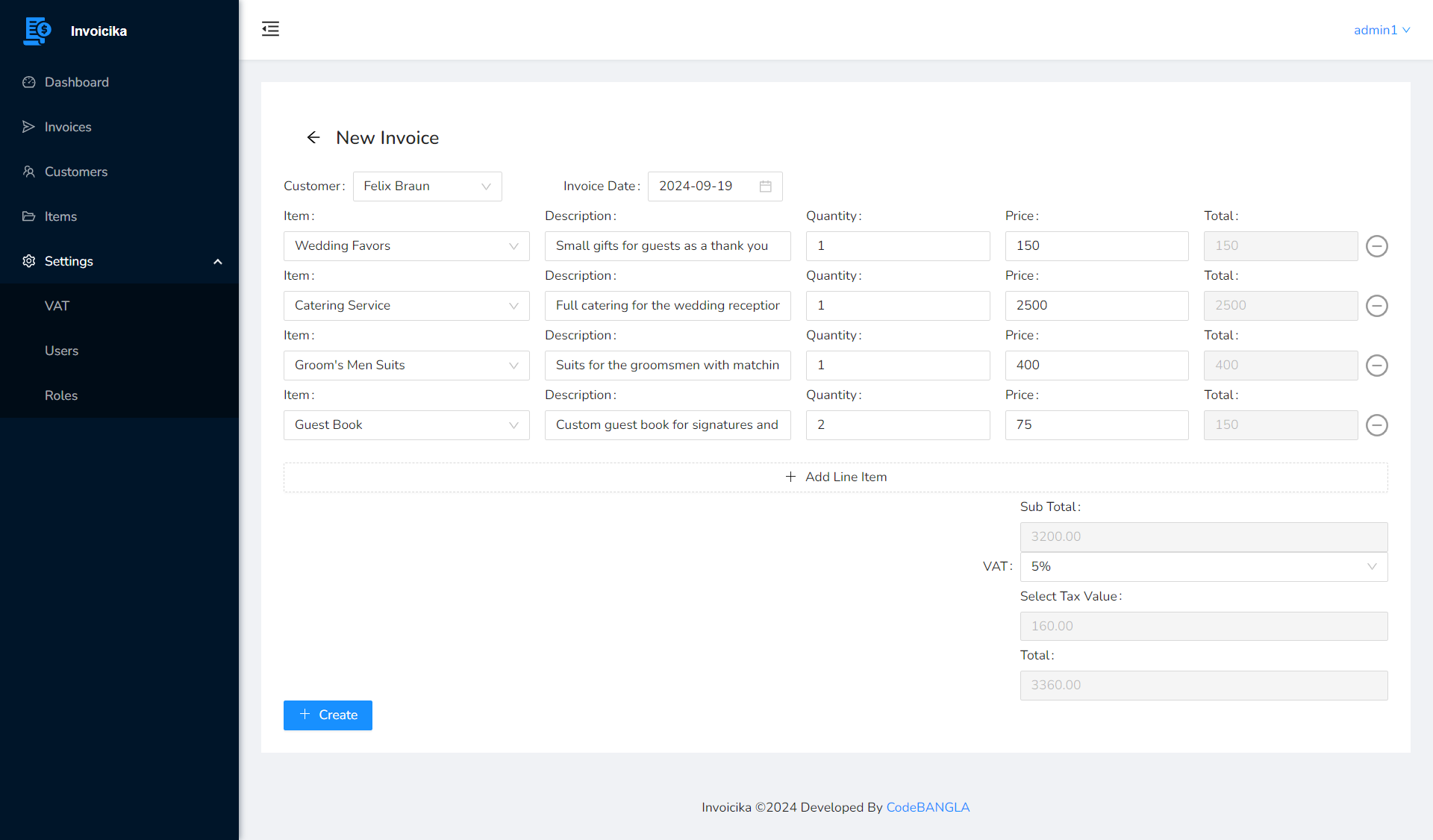
Task: Remove the Groom's Men Suits line item
Action: pos(1376,366)
